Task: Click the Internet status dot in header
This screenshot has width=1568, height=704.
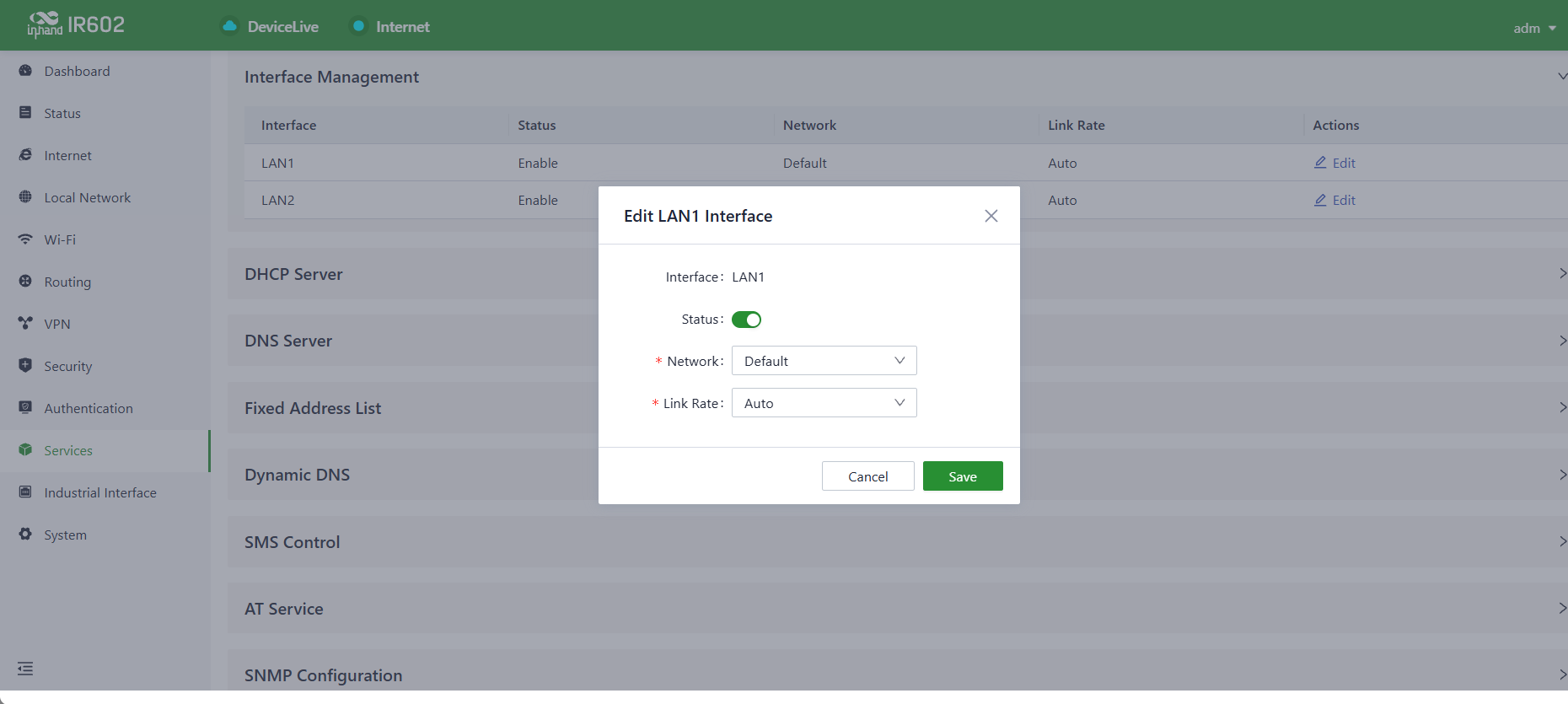Action: [358, 26]
